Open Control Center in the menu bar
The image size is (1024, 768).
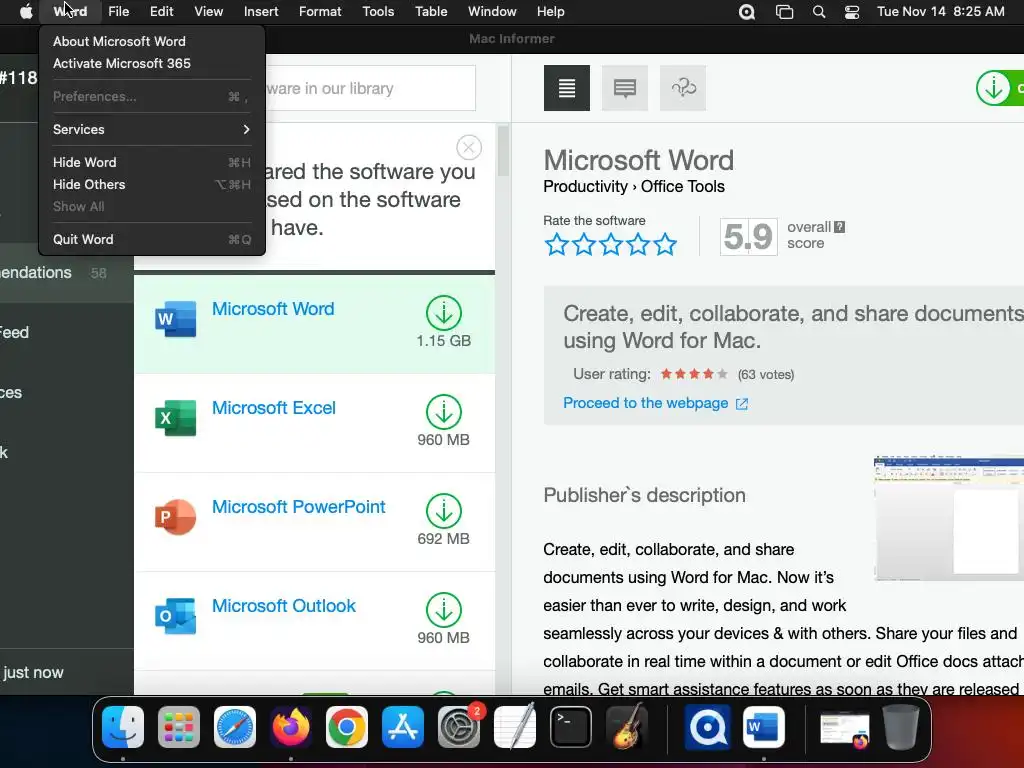pos(852,12)
